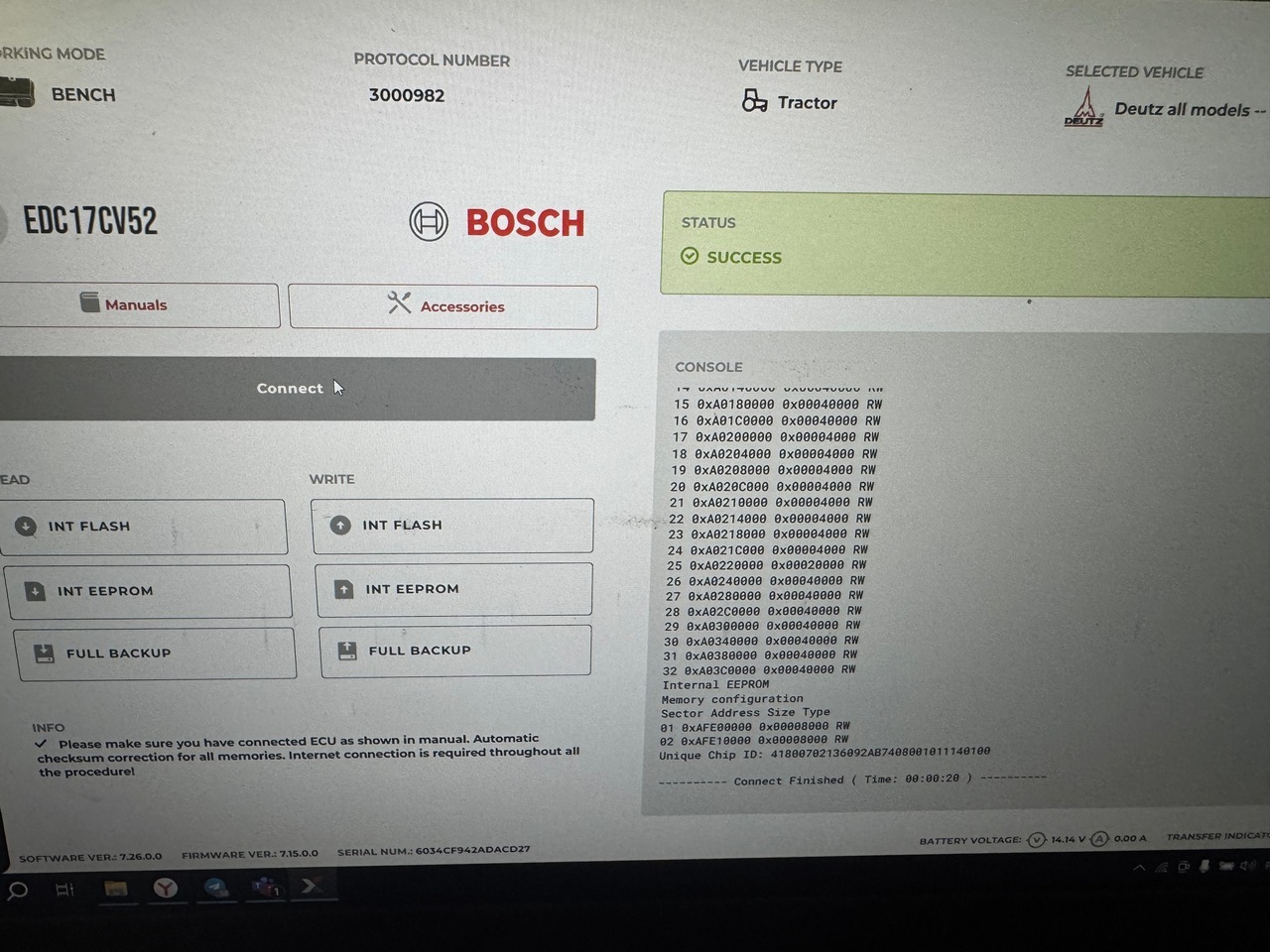Click console row 02 0xAFE10000

click(x=754, y=740)
